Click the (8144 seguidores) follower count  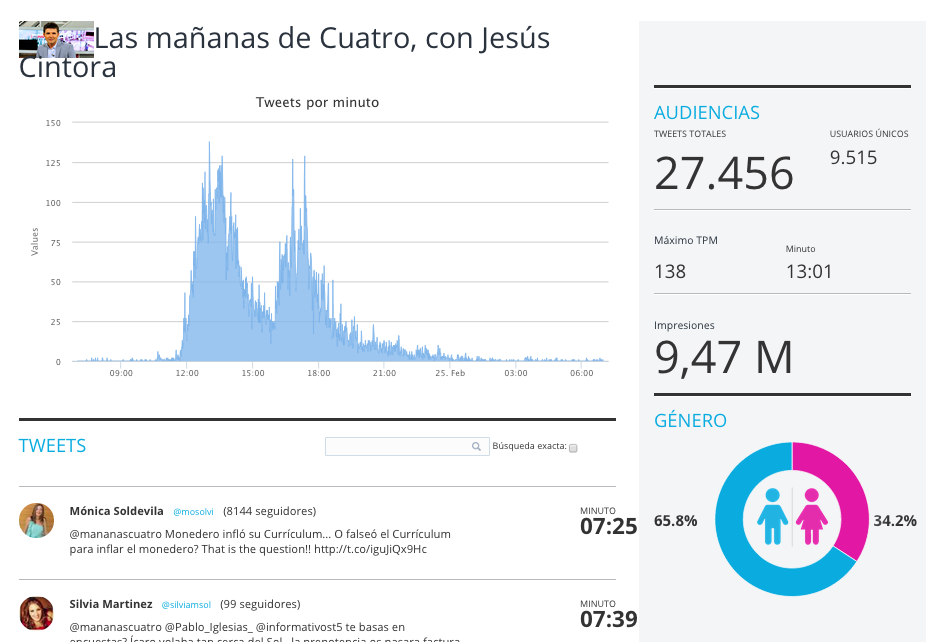point(270,511)
